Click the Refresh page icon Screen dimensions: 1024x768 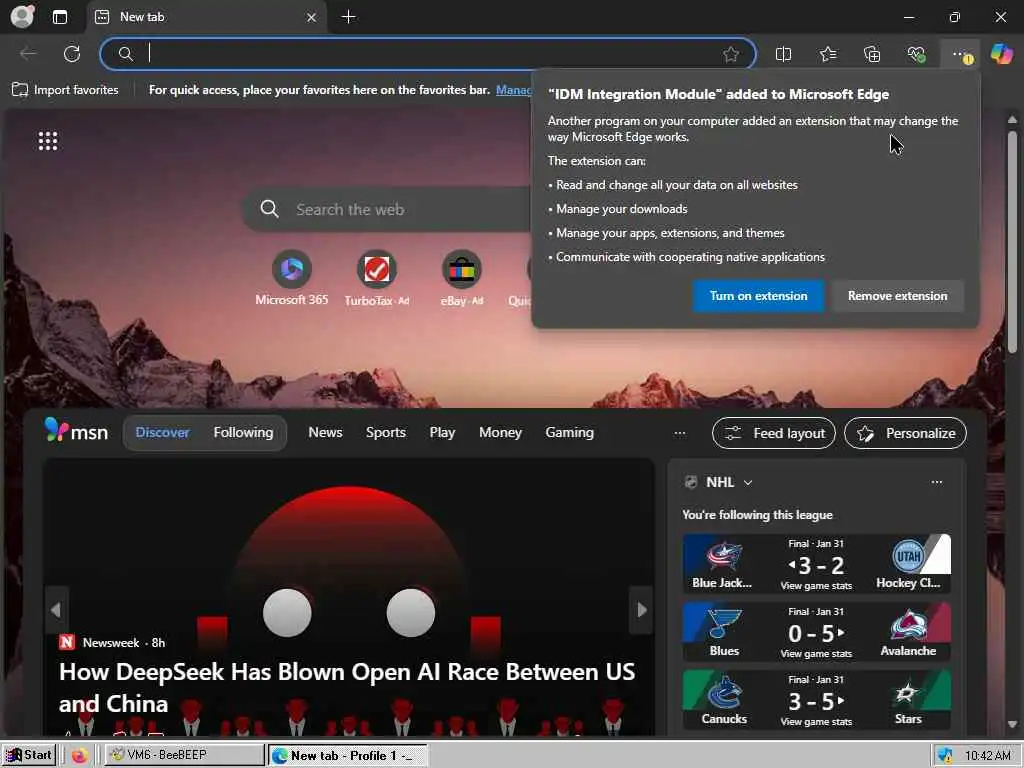click(72, 54)
